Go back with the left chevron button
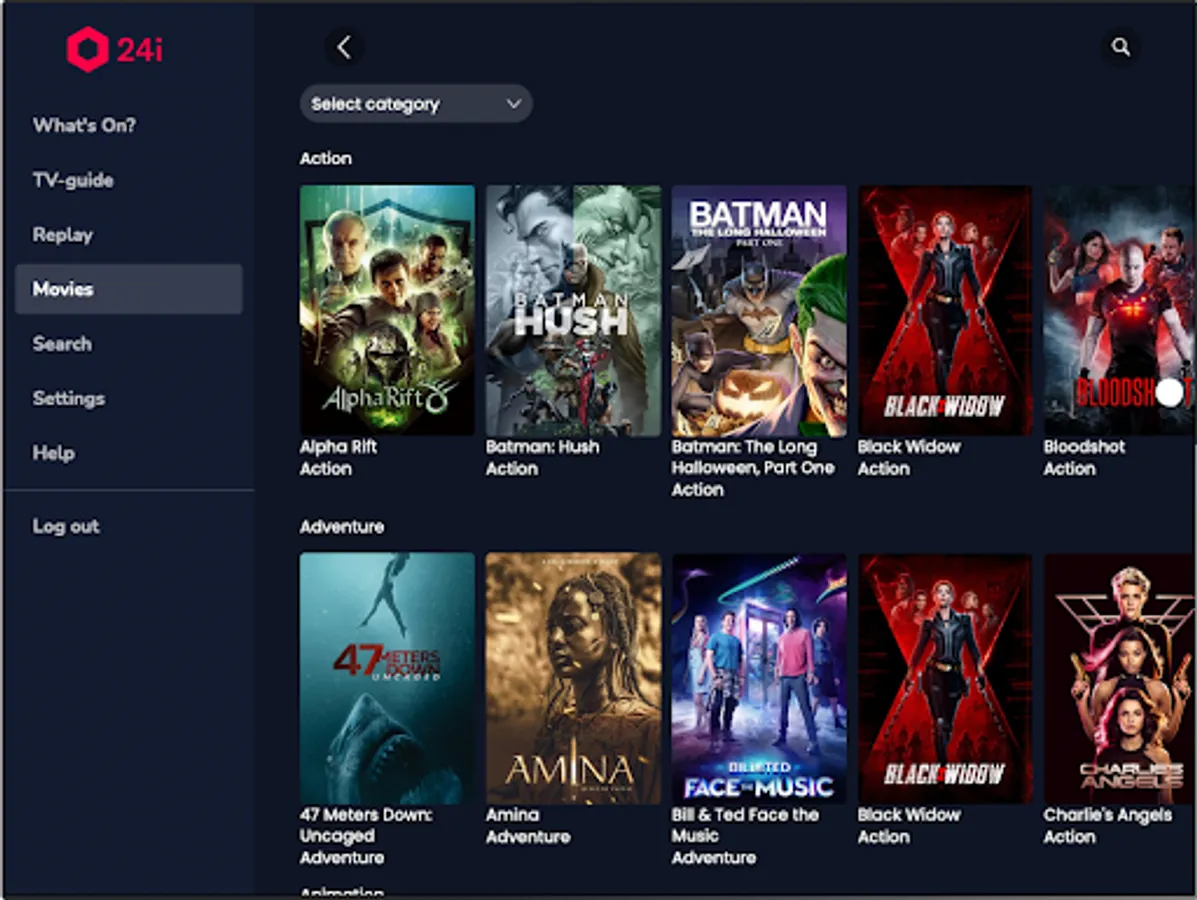The width and height of the screenshot is (1197, 900). click(x=344, y=47)
